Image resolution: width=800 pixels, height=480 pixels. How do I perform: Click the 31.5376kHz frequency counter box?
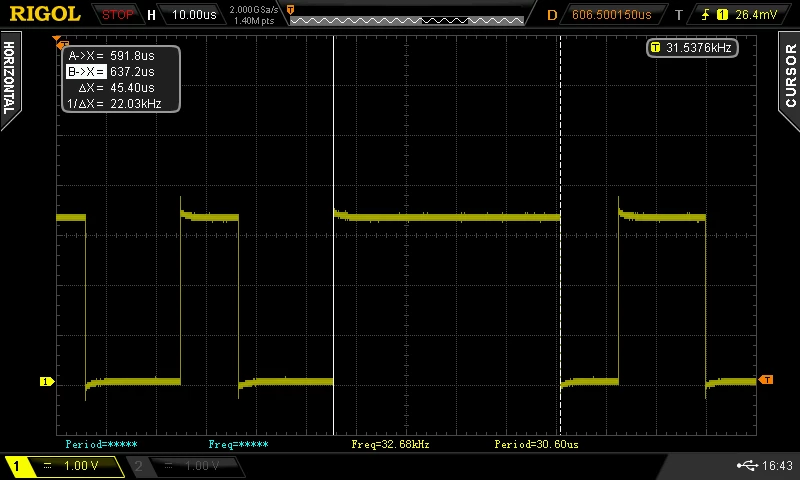[692, 48]
